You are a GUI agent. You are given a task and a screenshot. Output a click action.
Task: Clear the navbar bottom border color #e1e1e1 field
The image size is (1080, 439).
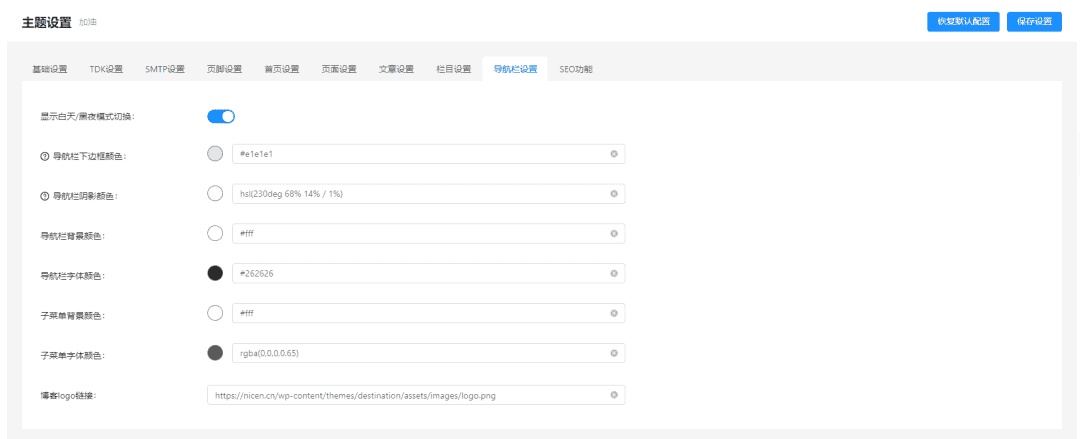pyautogui.click(x=614, y=154)
